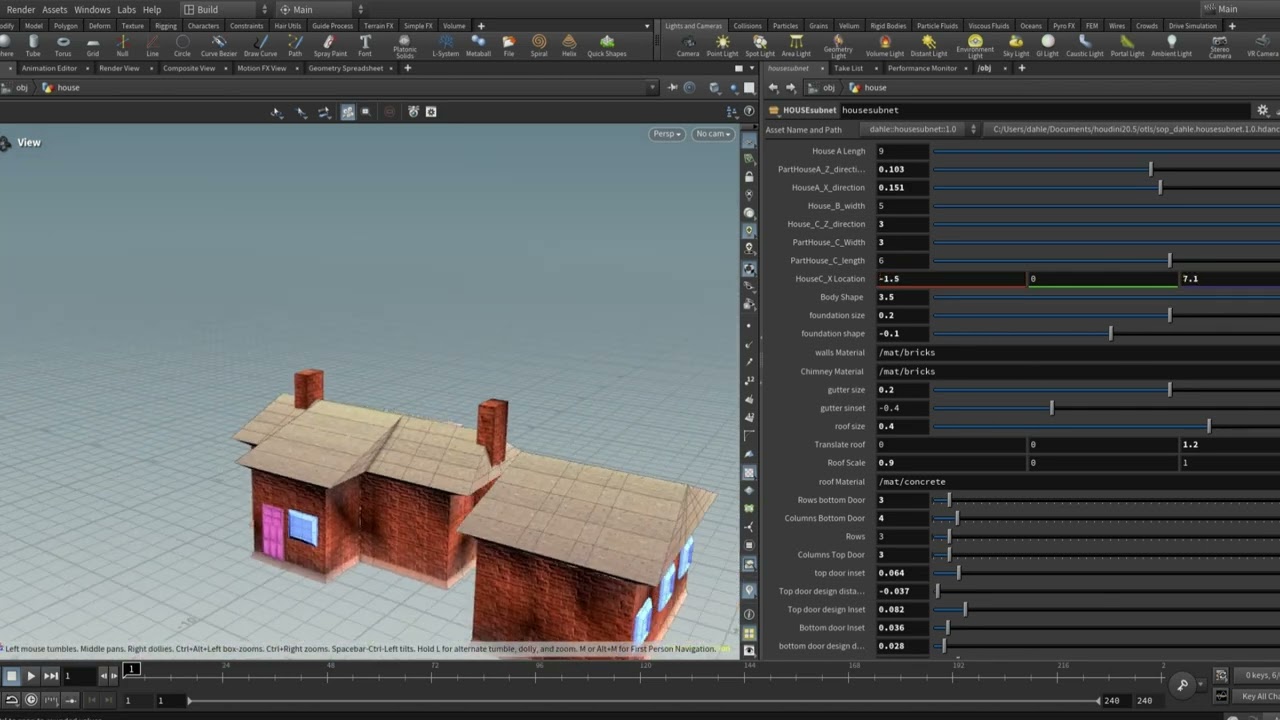The width and height of the screenshot is (1280, 720).
Task: Add a Spot Light
Action: (x=760, y=45)
